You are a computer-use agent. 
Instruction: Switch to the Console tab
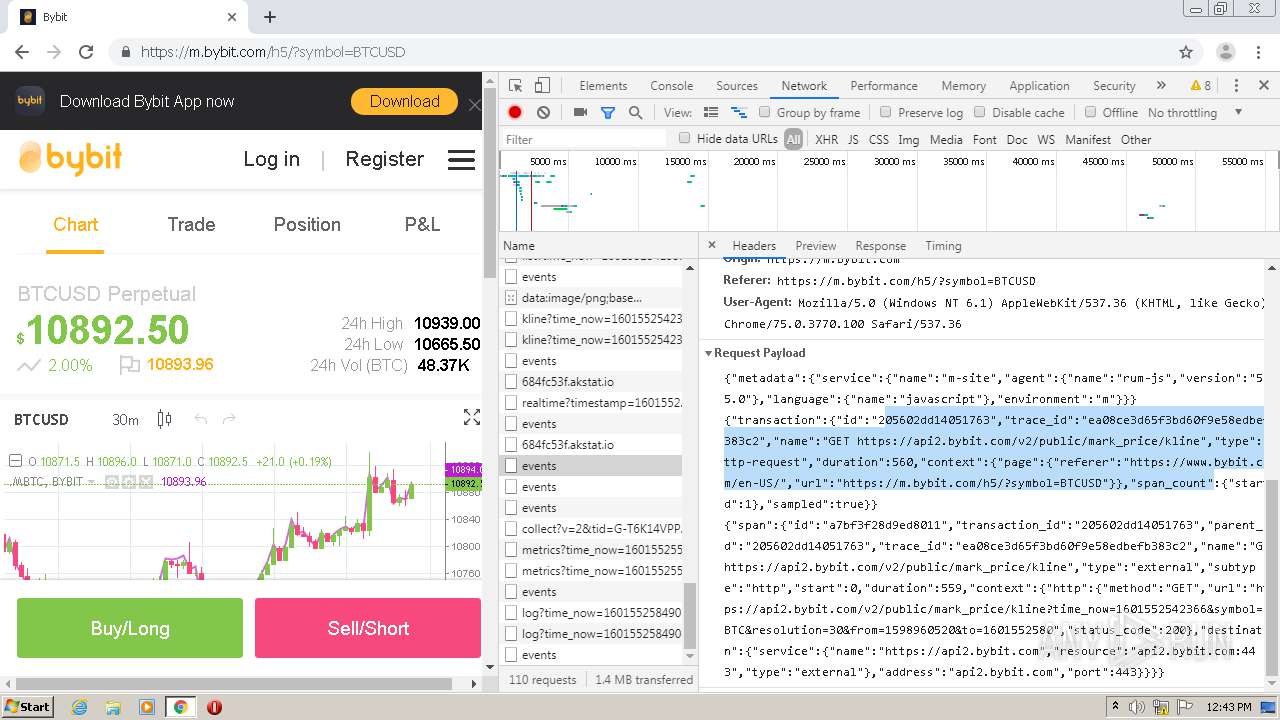pos(671,86)
